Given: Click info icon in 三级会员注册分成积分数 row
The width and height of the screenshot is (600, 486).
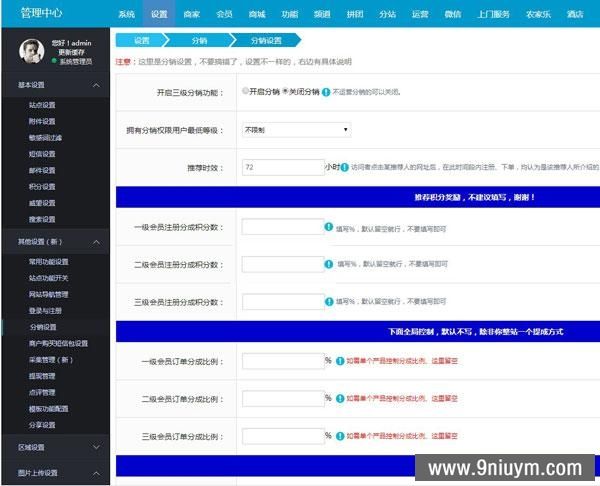Looking at the screenshot, I should pyautogui.click(x=329, y=302).
